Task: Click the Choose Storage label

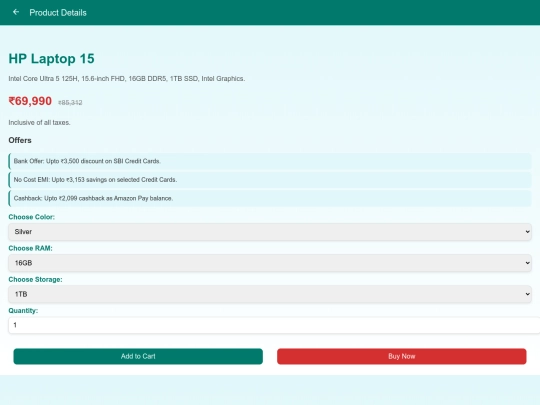Action: click(35, 280)
